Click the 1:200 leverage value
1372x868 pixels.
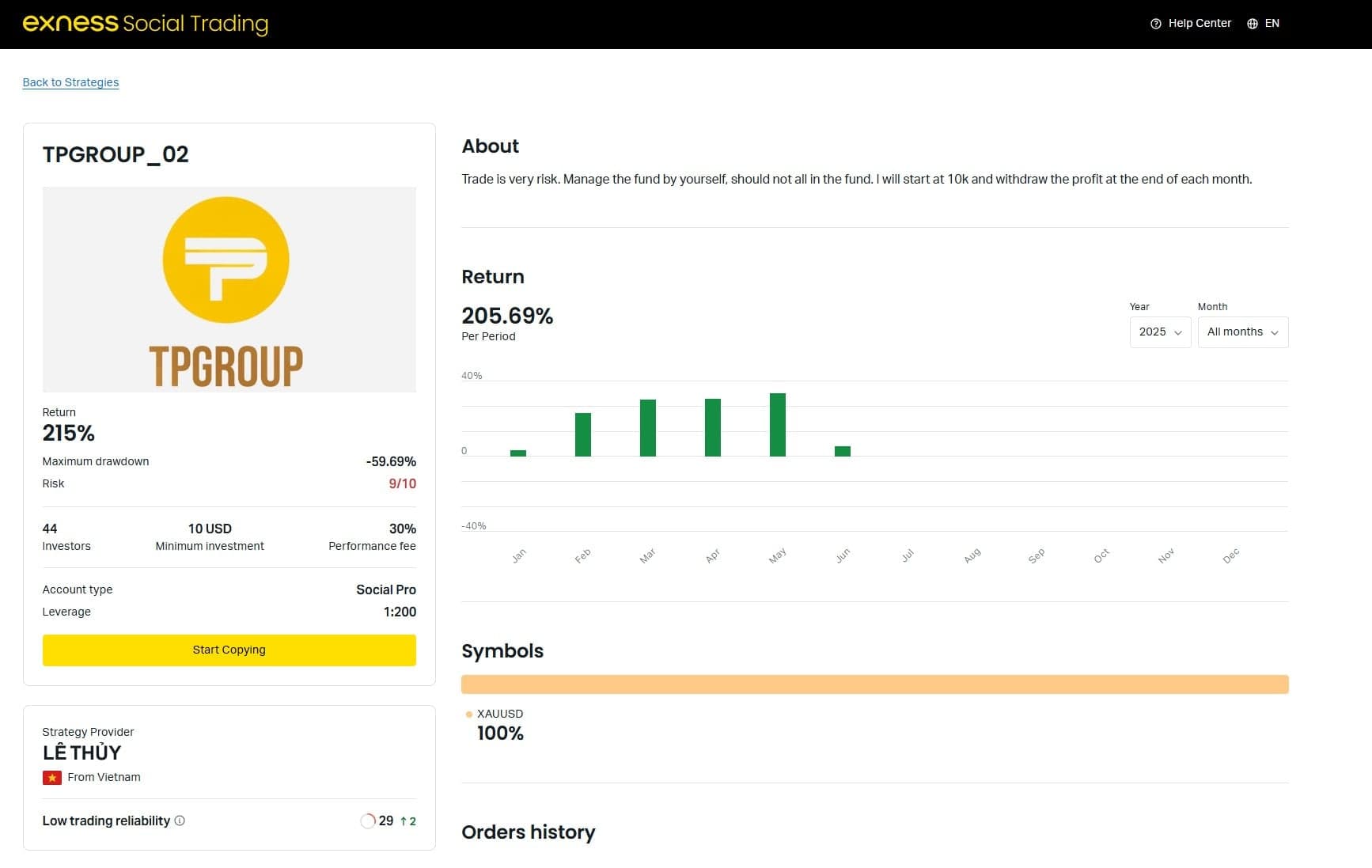(x=400, y=612)
